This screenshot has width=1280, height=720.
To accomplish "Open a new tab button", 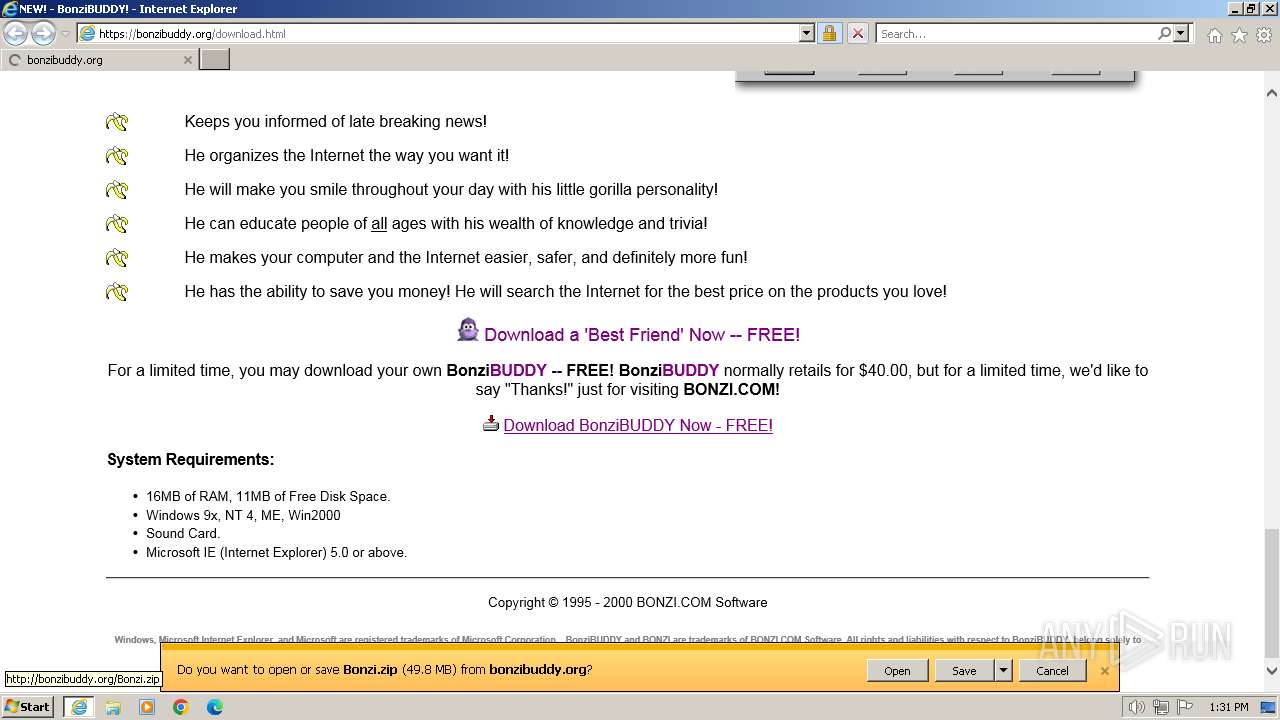I will coord(215,60).
